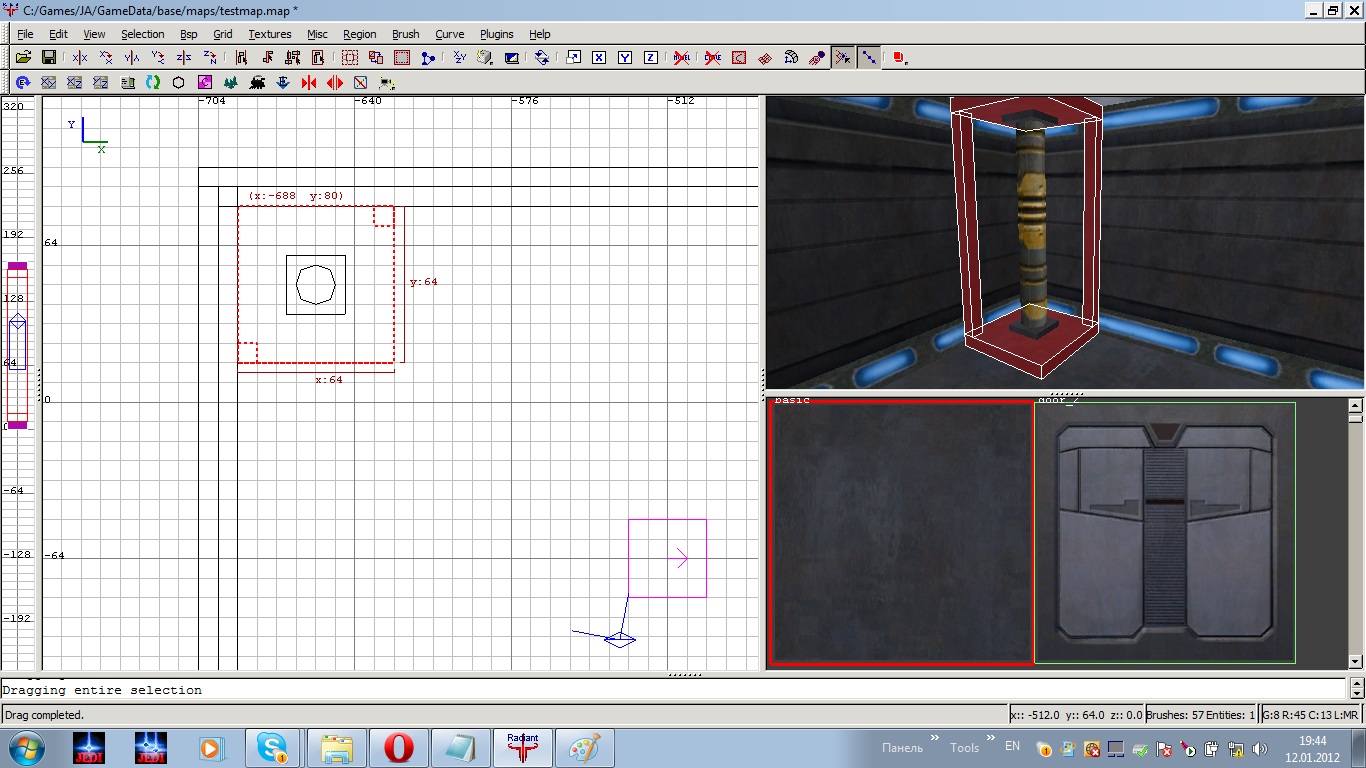Screen dimensions: 1366x768
Task: Click blue E entity refresh icon
Action: tap(22, 82)
